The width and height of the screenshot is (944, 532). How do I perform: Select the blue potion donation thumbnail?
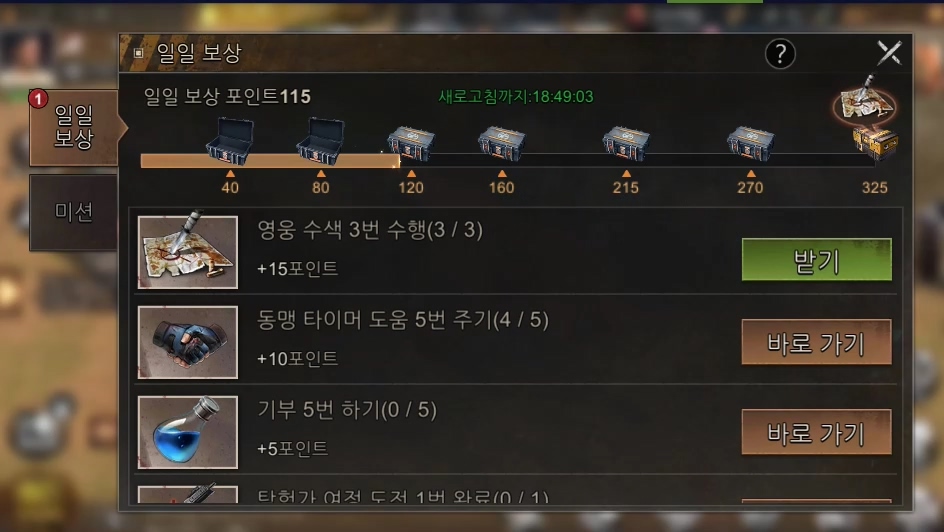188,432
